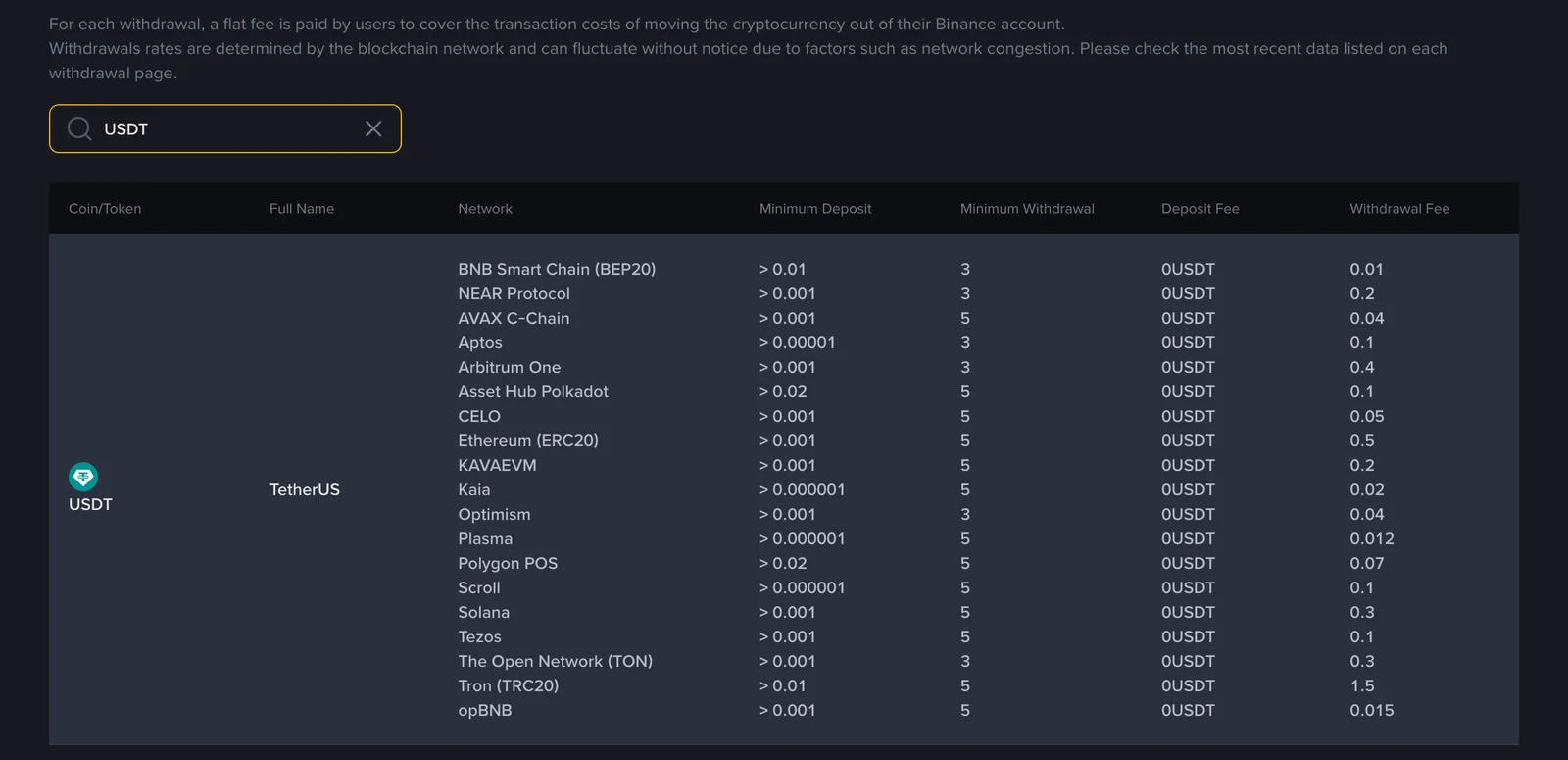The height and width of the screenshot is (760, 1568).
Task: Select the Tezos network entry
Action: [x=479, y=636]
